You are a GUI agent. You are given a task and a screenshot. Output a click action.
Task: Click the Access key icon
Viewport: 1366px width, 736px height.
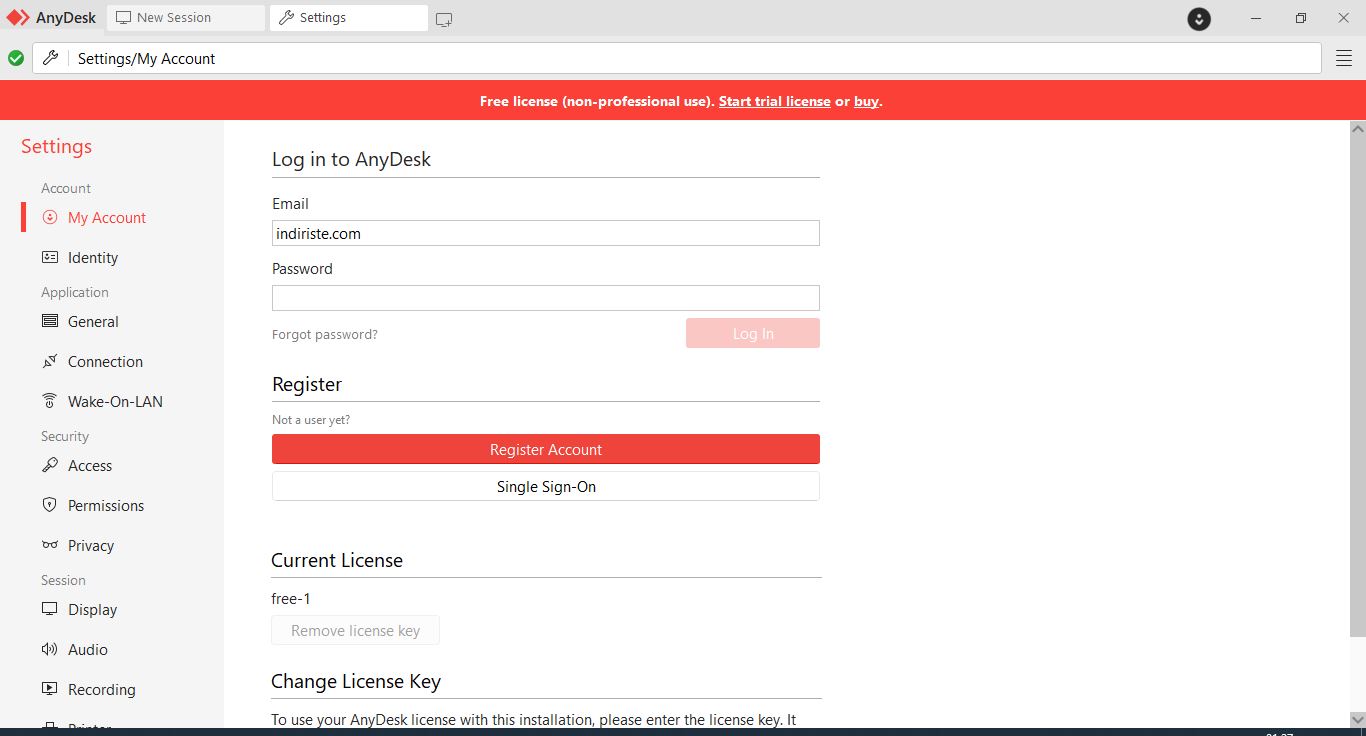(50, 465)
